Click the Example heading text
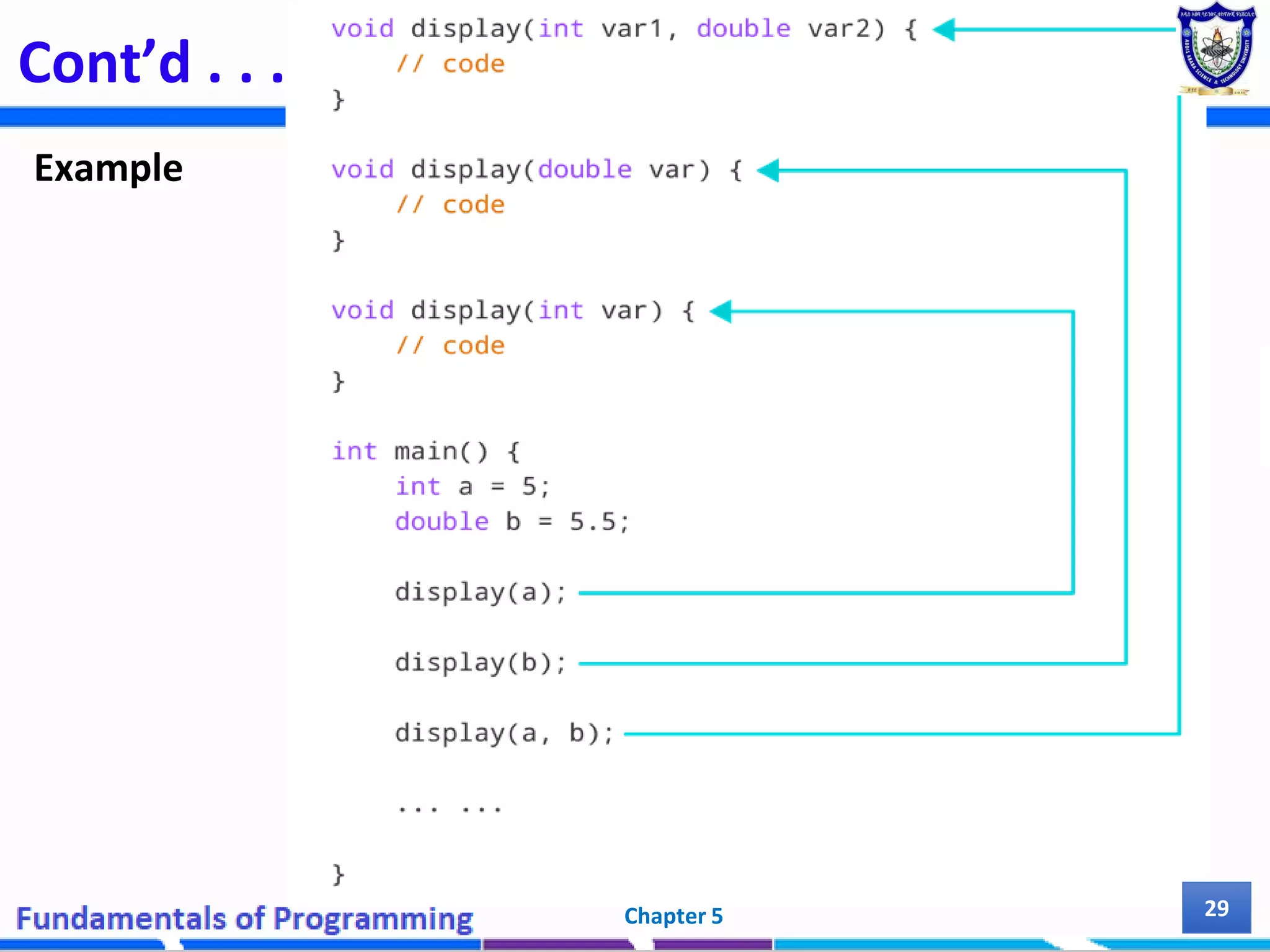Screen dimensions: 1270x952 pos(109,168)
